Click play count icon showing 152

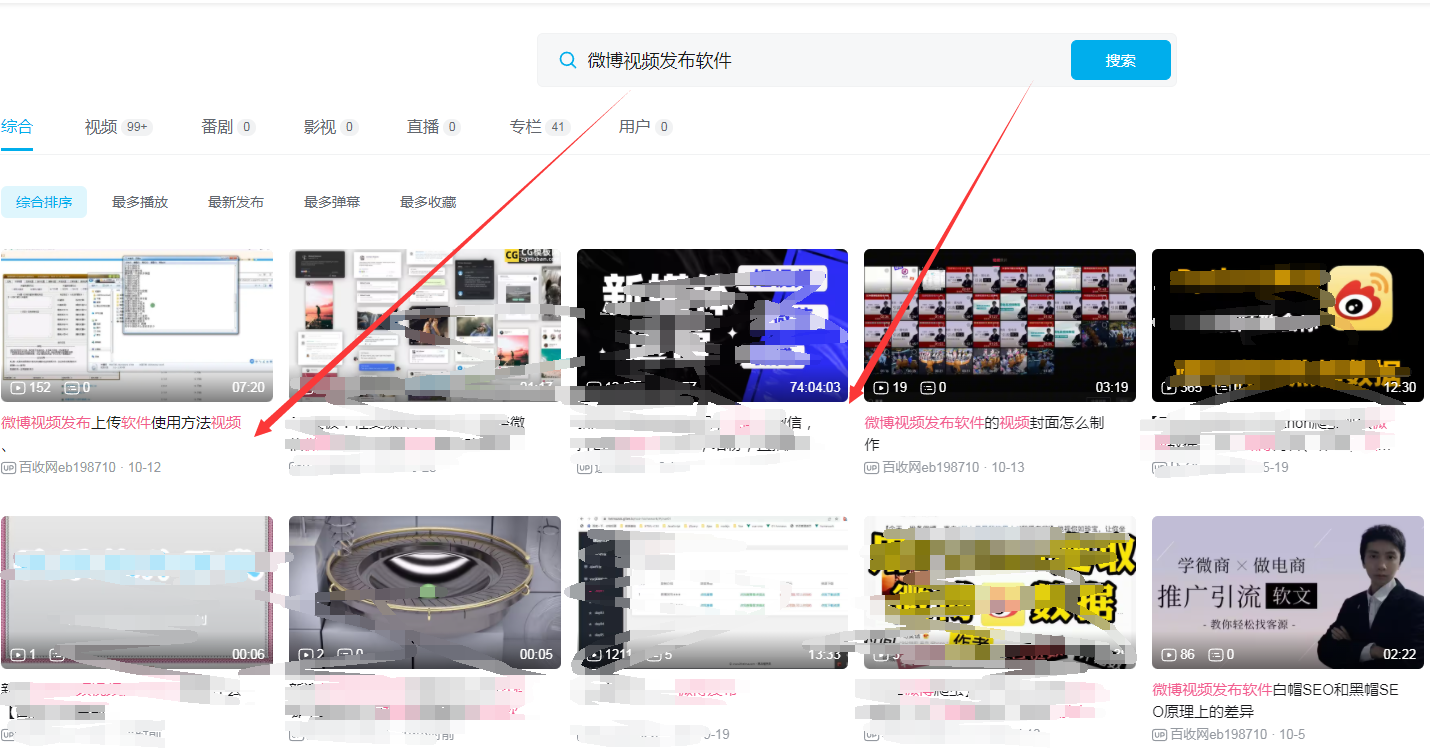coord(18,388)
